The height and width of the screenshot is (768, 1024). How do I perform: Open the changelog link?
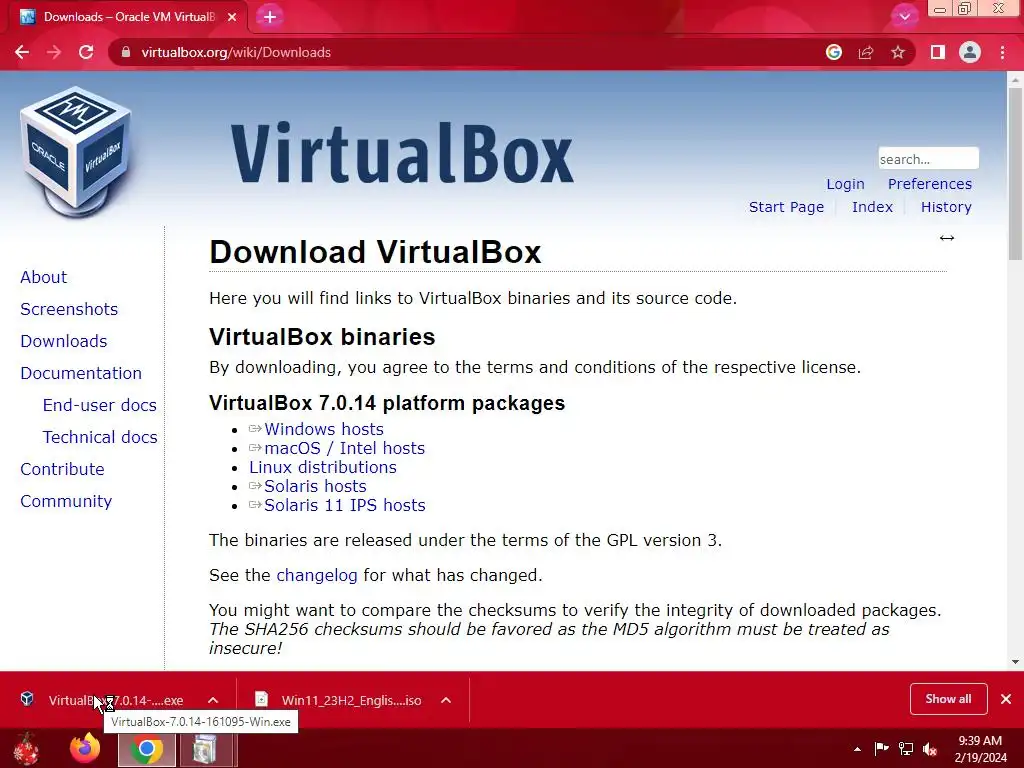[x=317, y=575]
